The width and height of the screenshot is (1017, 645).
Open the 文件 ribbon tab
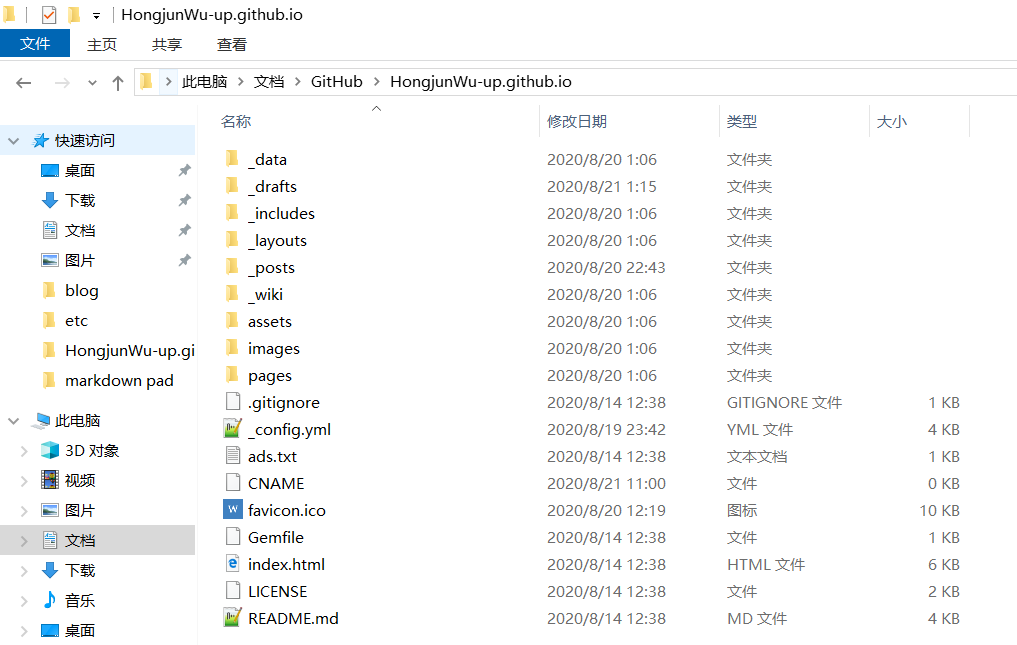(x=35, y=43)
